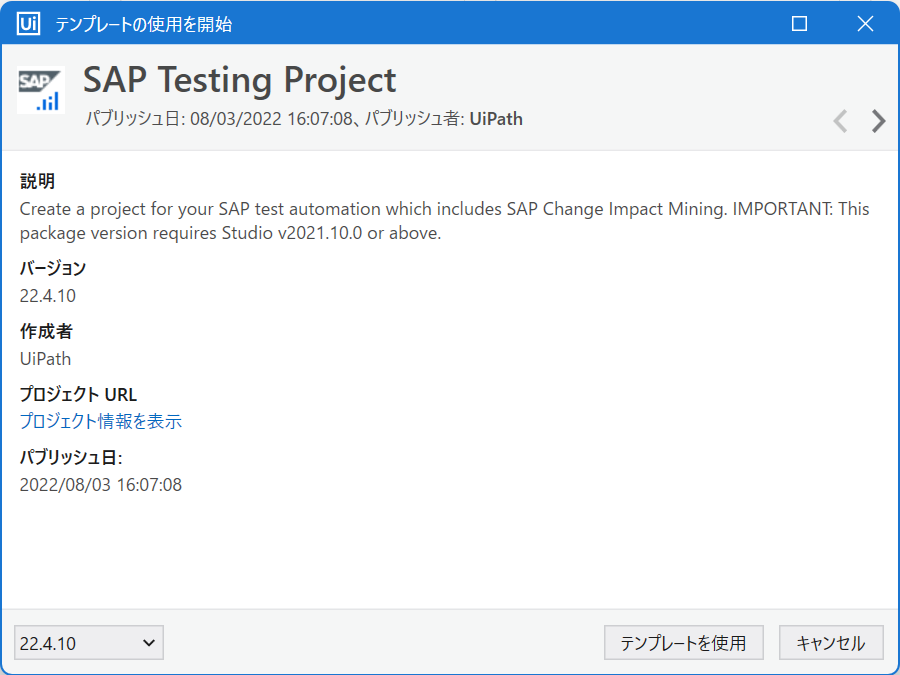Click the テンプレートを使用 button
Image resolution: width=900 pixels, height=675 pixels.
pos(684,643)
